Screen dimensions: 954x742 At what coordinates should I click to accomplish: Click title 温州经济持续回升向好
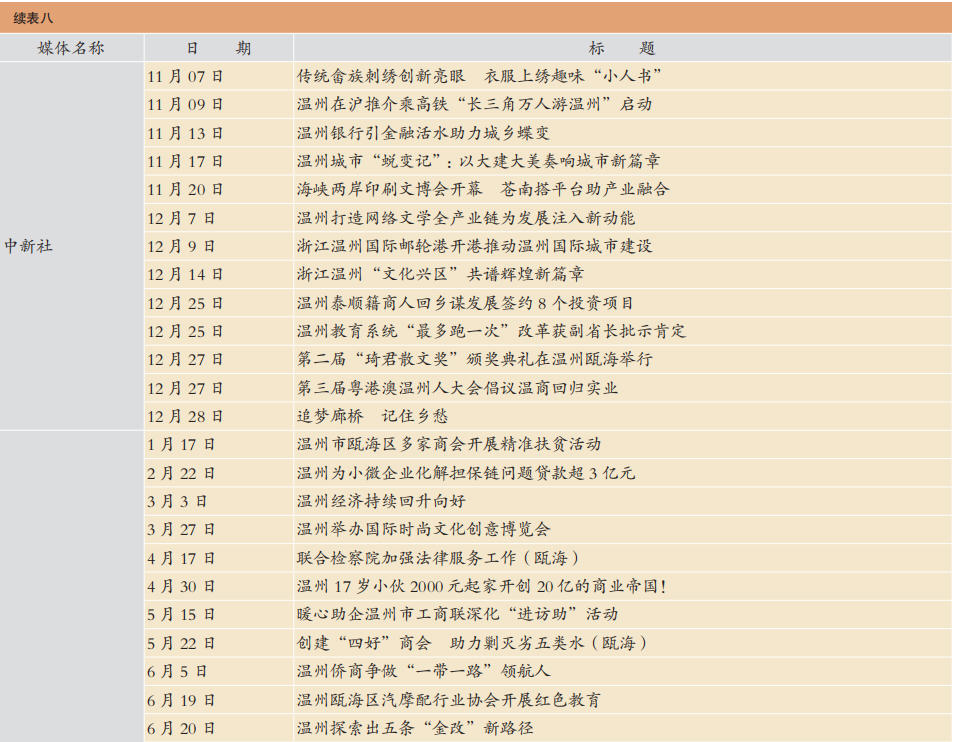pos(381,501)
